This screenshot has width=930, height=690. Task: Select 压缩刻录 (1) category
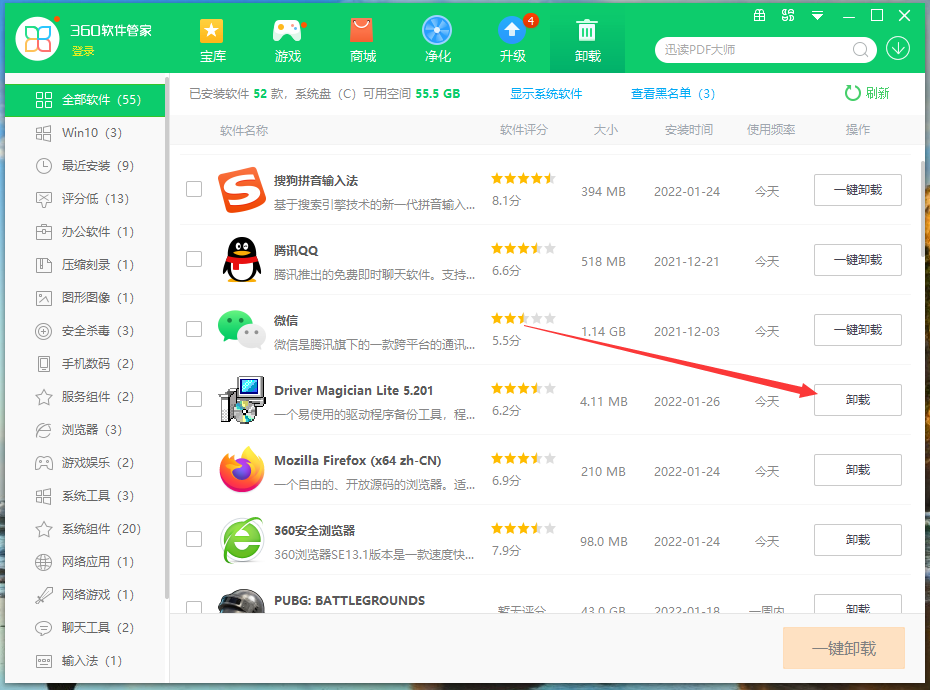click(x=85, y=265)
